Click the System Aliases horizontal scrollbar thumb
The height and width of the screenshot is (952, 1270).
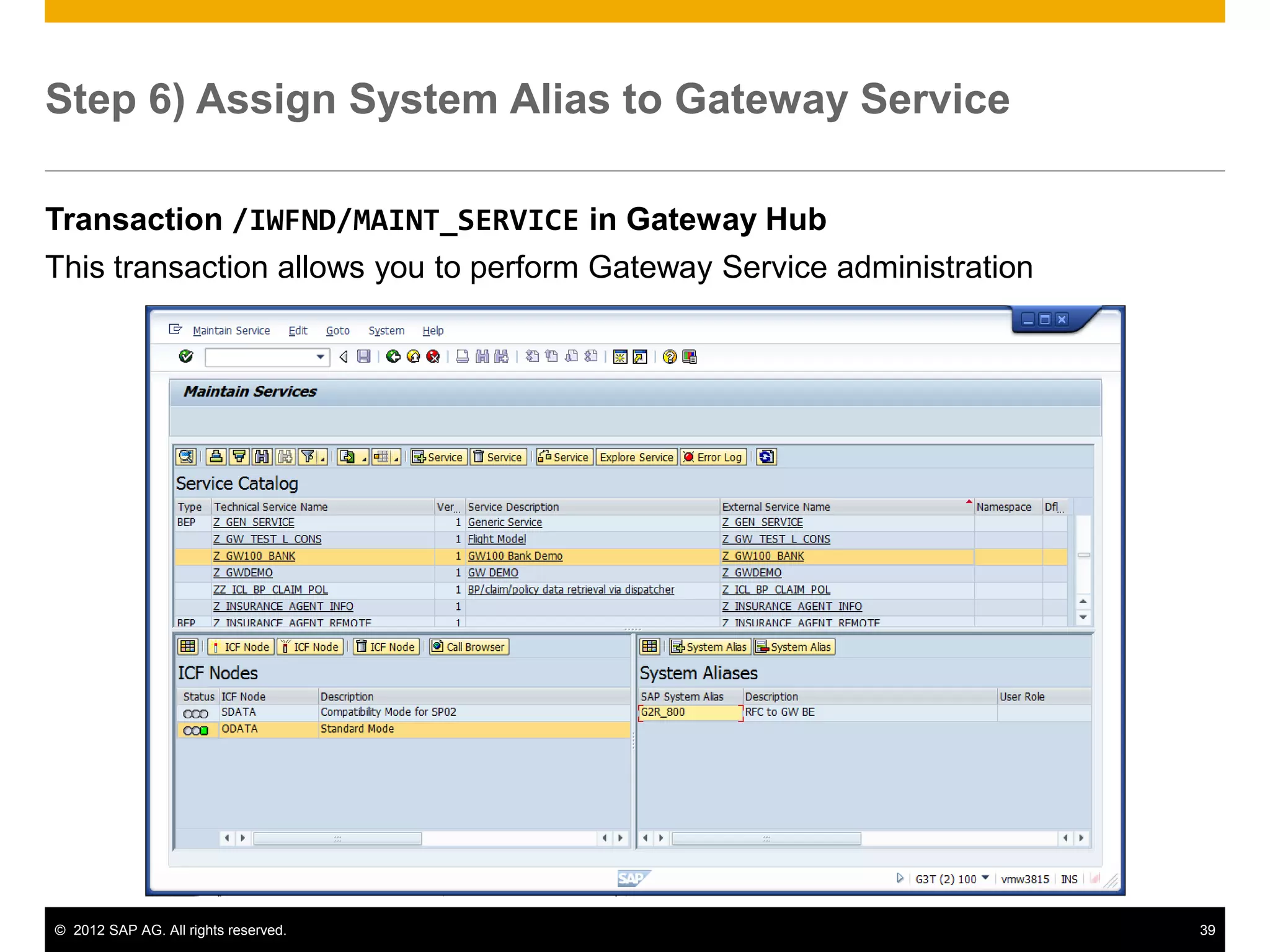tap(766, 839)
